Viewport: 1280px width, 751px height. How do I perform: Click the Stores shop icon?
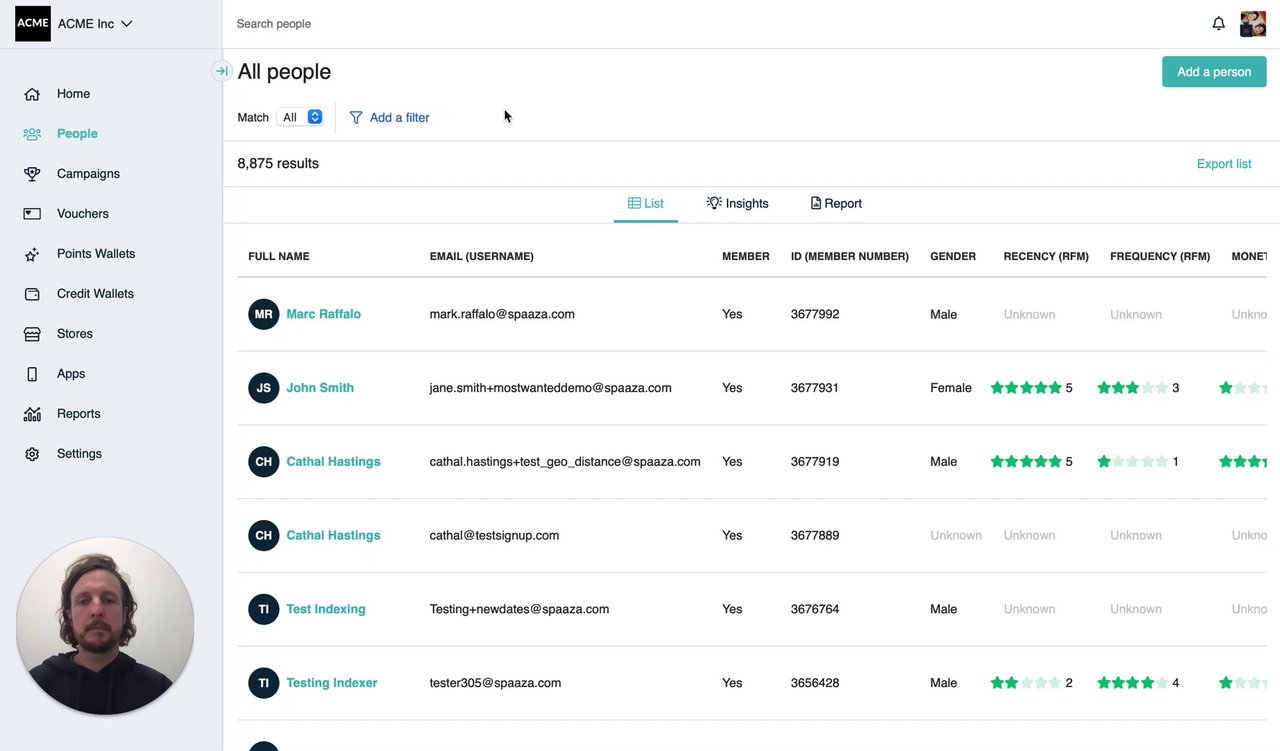[32, 334]
